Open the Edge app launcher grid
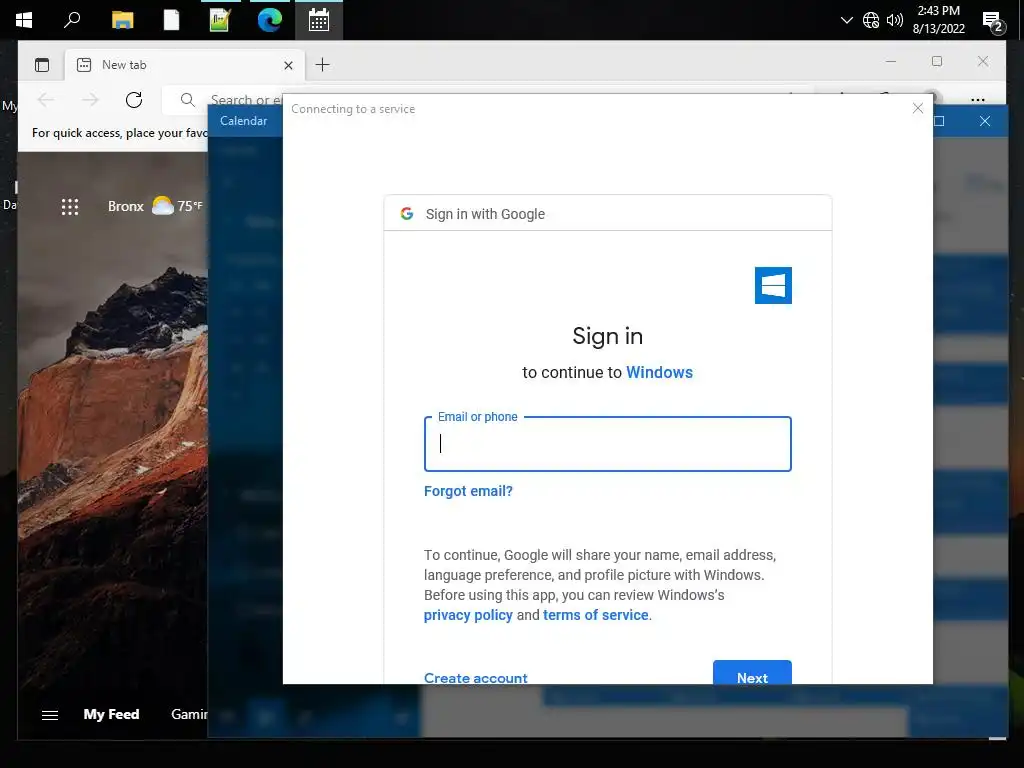This screenshot has width=1024, height=768. pos(70,206)
